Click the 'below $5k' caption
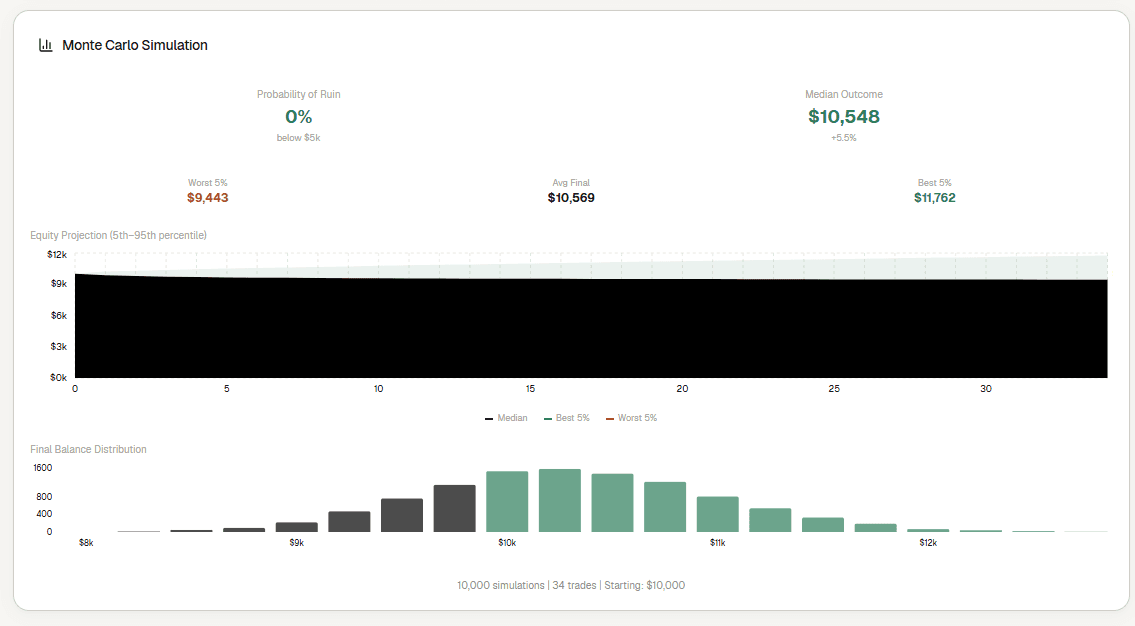 point(298,138)
